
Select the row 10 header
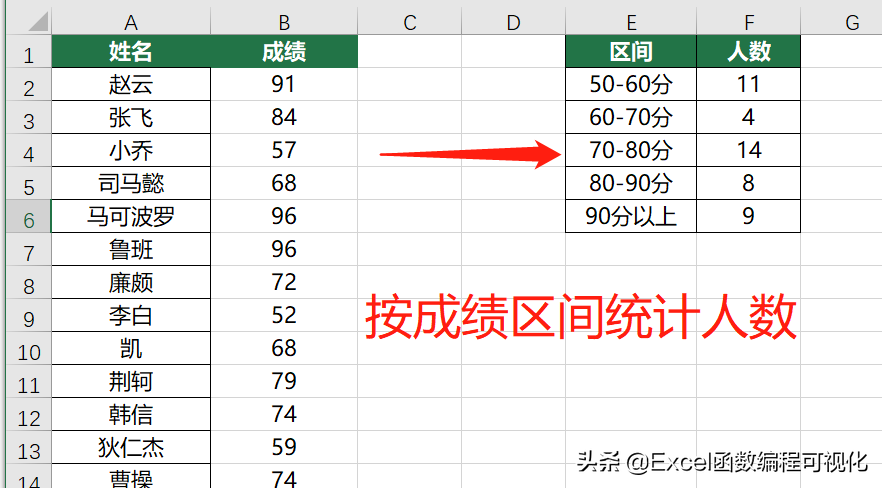(29, 349)
